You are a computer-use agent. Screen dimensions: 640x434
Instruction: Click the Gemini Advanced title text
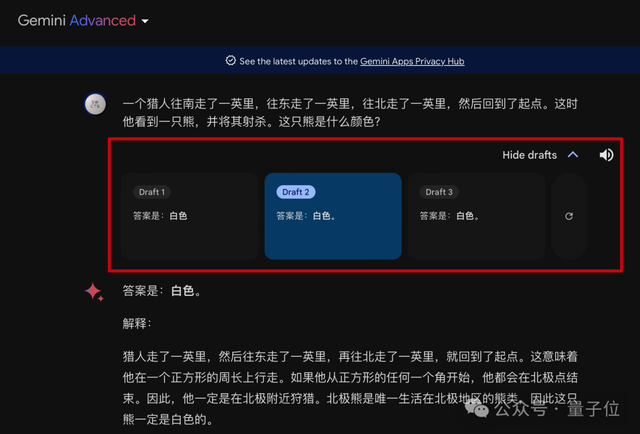(x=77, y=20)
